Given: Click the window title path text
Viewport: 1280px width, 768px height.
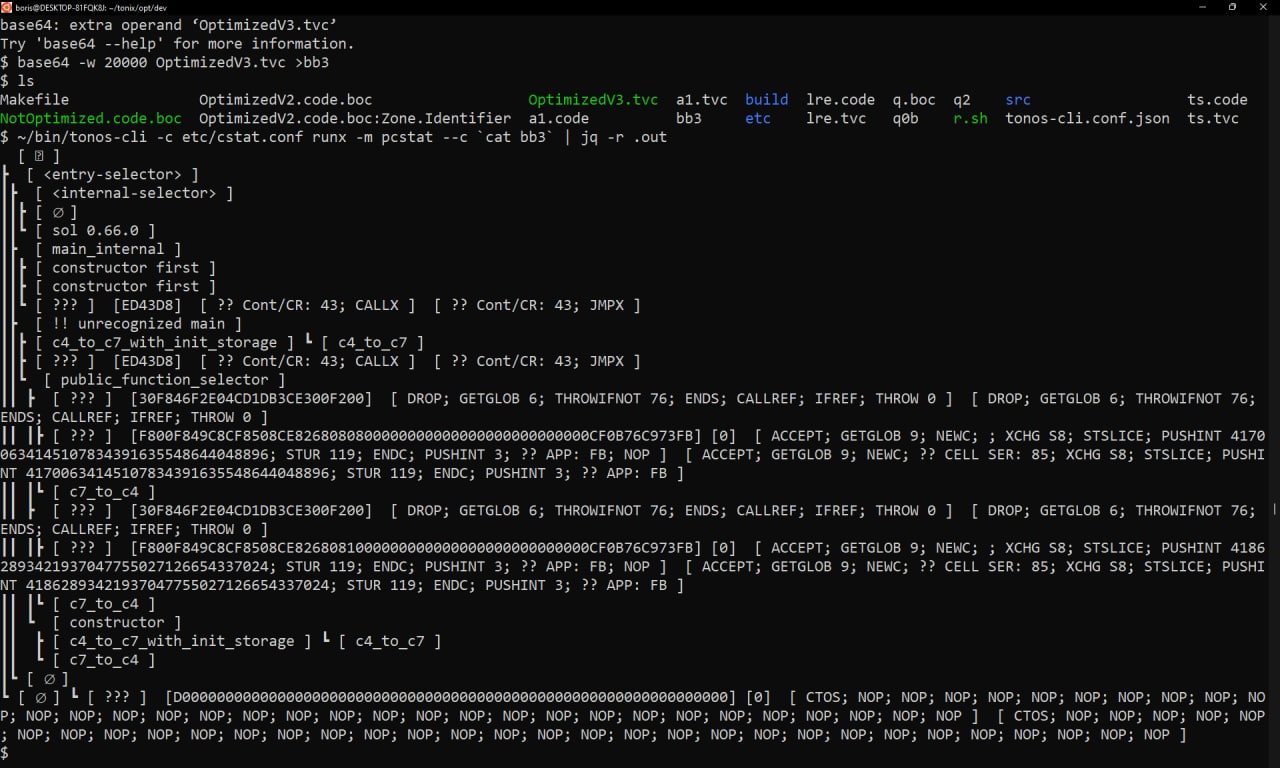Looking at the screenshot, I should (90, 7).
